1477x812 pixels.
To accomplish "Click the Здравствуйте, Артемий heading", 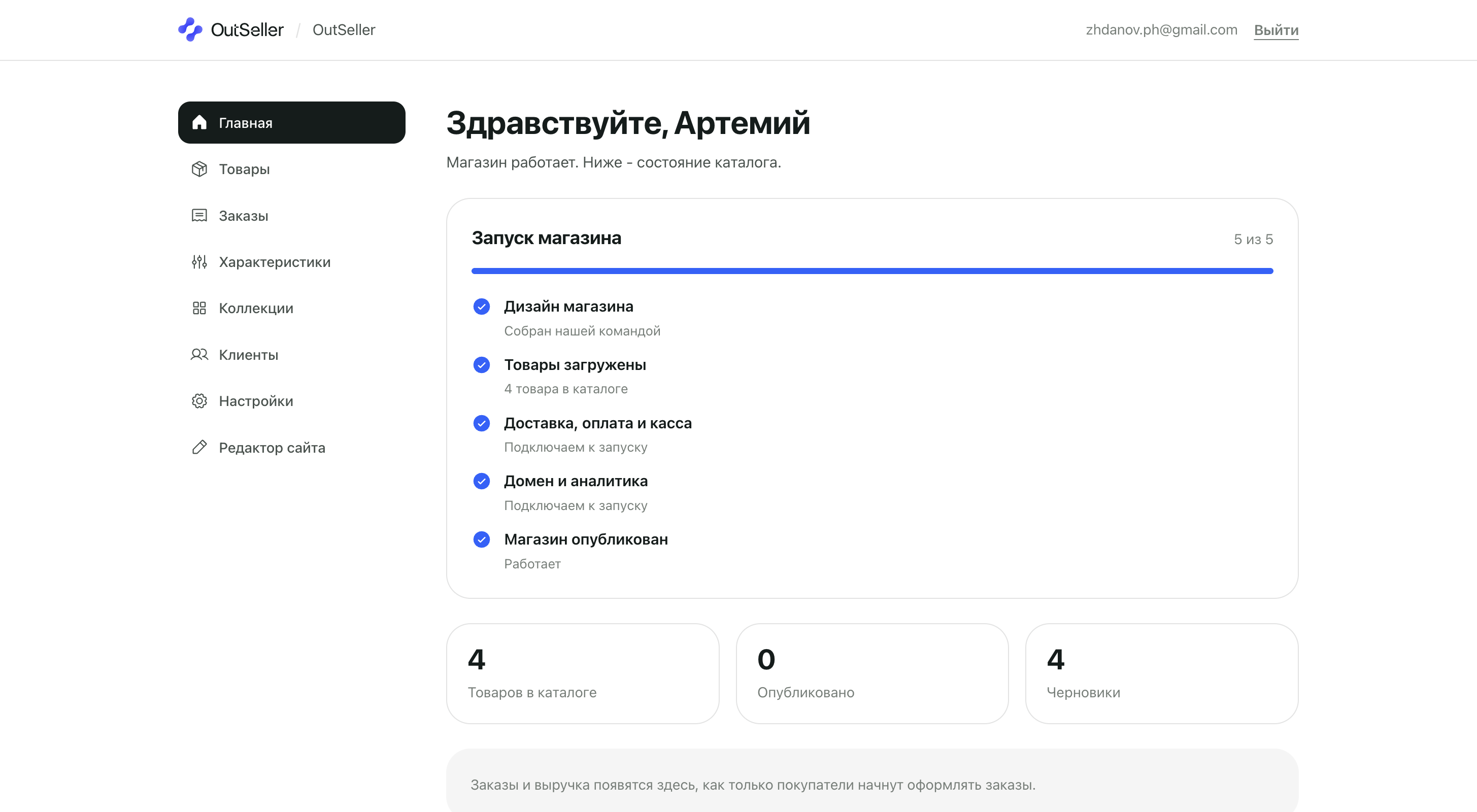I will point(628,123).
